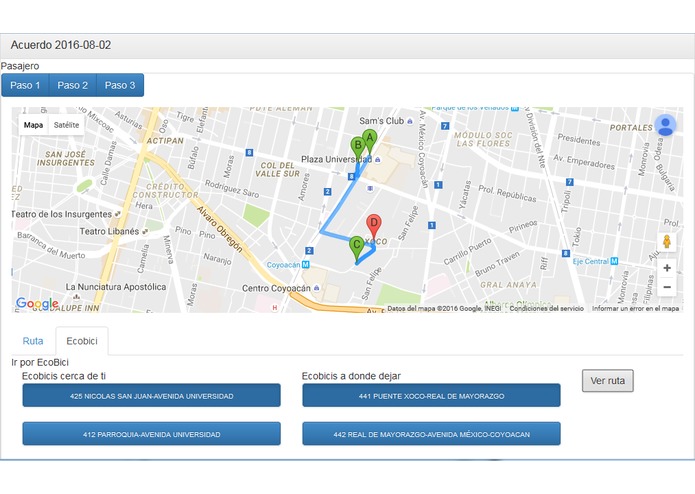Select green map marker C
695x494 pixels.
tap(356, 249)
